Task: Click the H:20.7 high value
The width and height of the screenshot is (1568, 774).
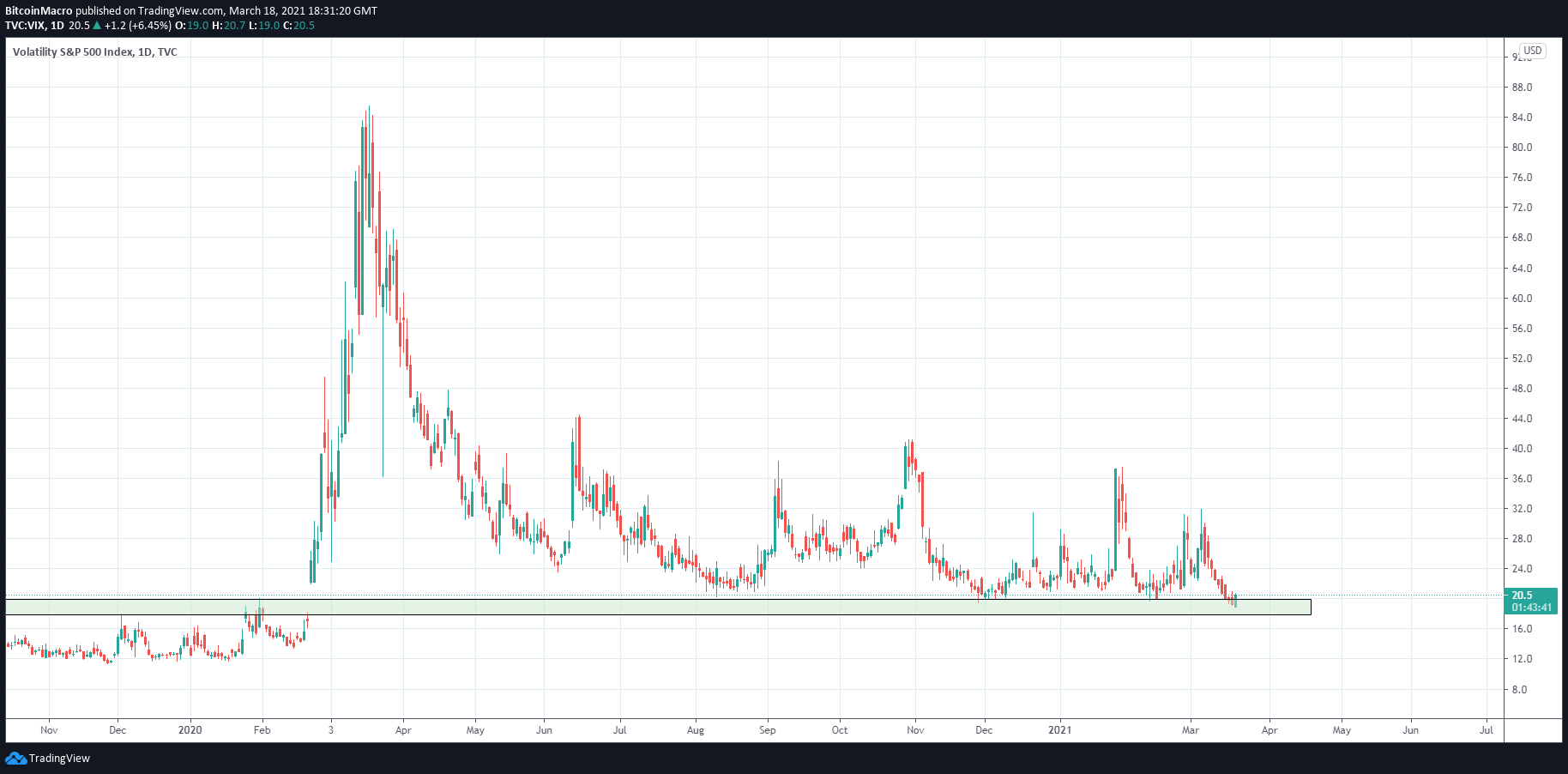Action: [229, 26]
